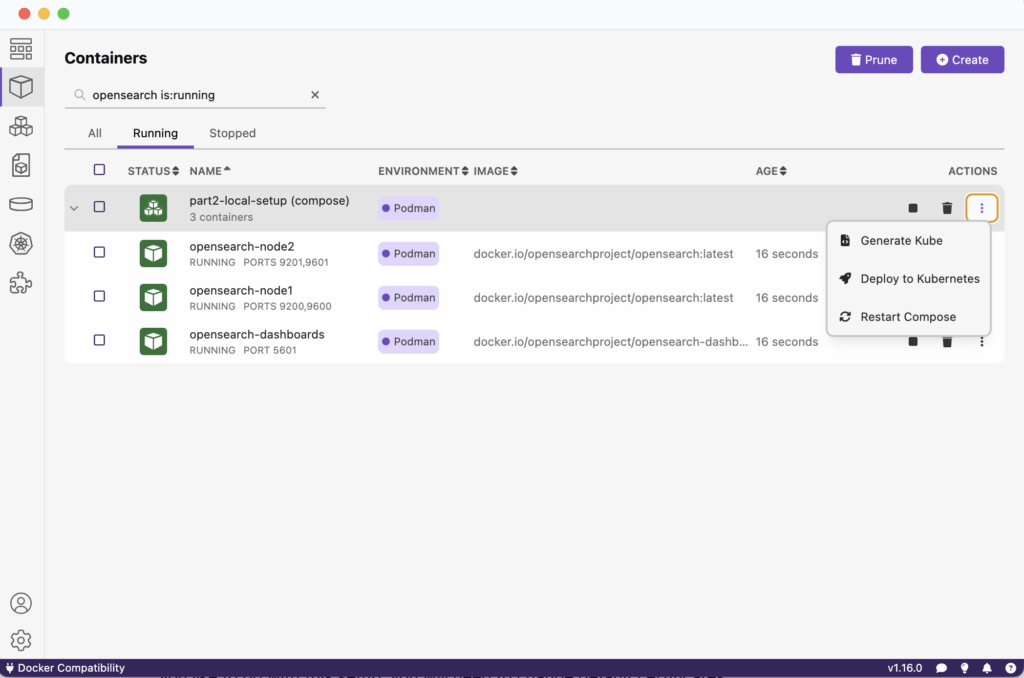Open the feedback chat bubble icon
The height and width of the screenshot is (678, 1024).
click(941, 668)
